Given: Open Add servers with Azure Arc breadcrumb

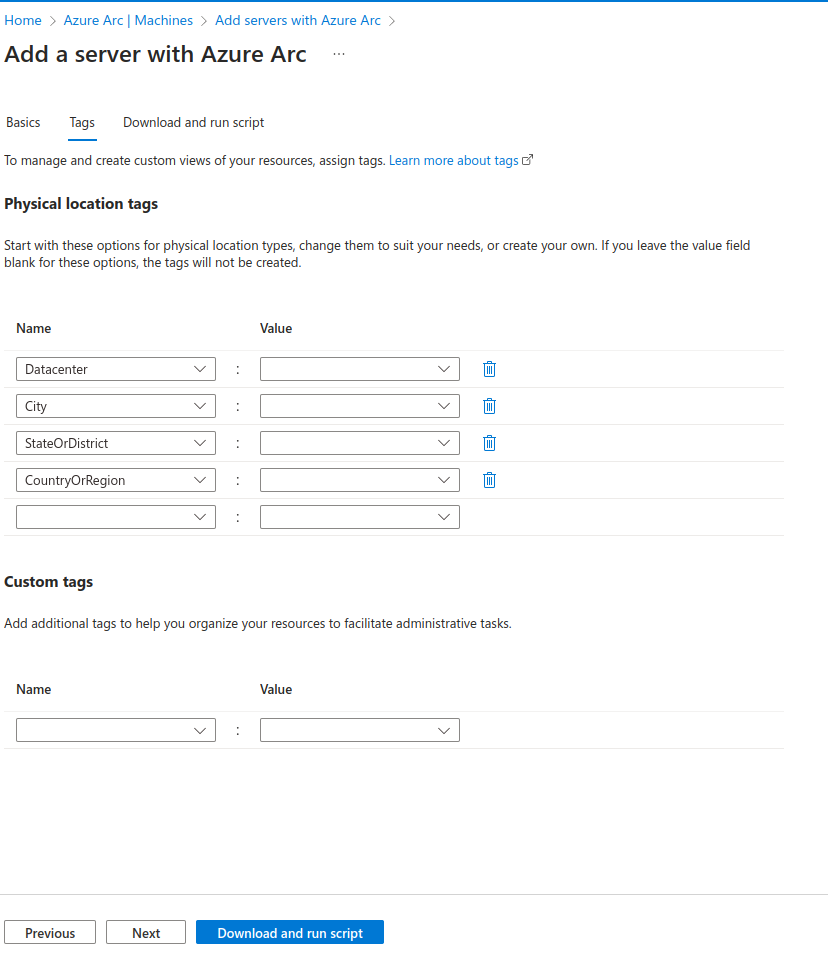Looking at the screenshot, I should tap(298, 20).
